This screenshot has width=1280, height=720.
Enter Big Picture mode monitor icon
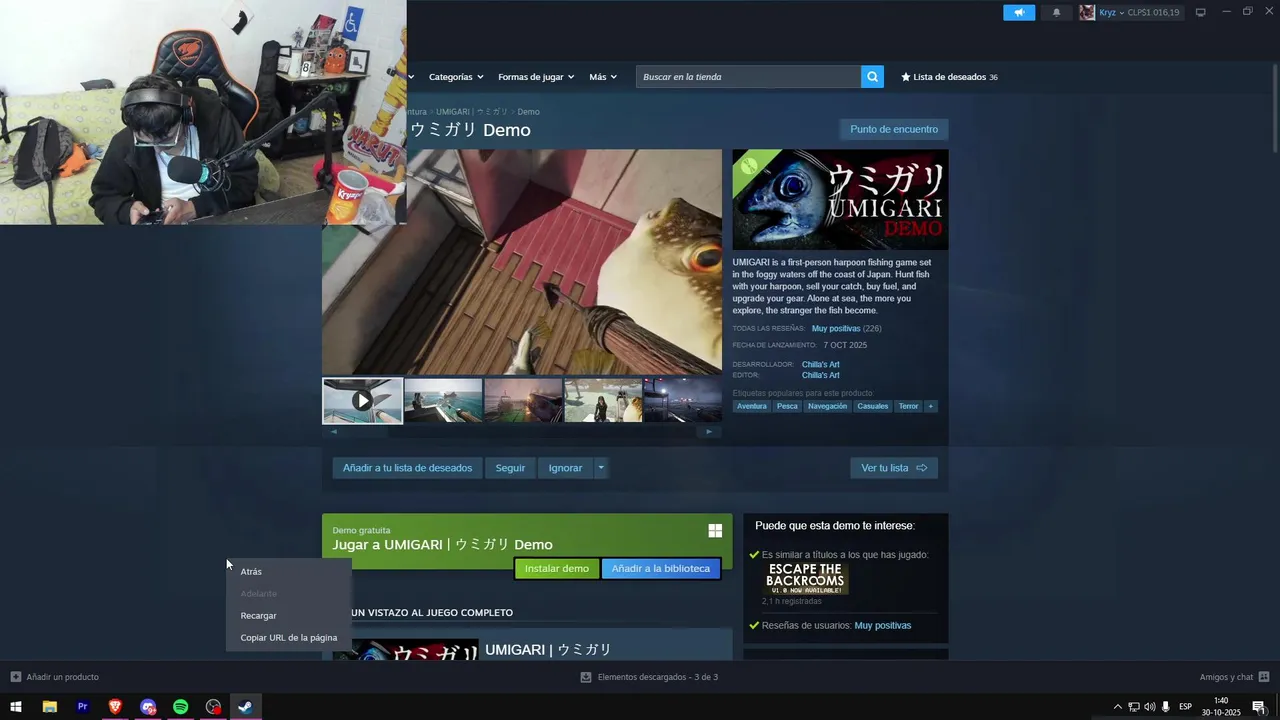tap(1201, 12)
